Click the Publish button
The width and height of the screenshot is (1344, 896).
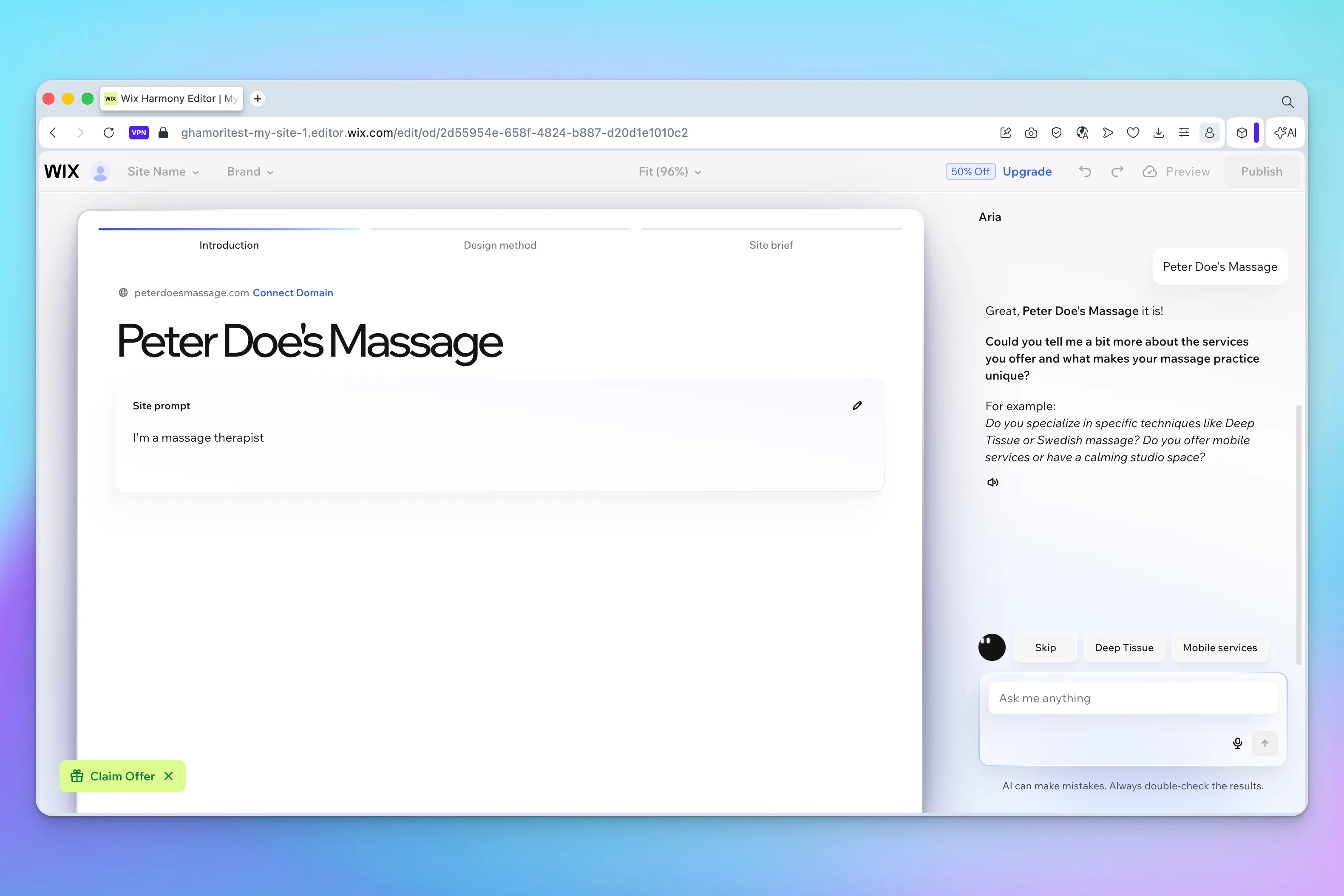1262,171
